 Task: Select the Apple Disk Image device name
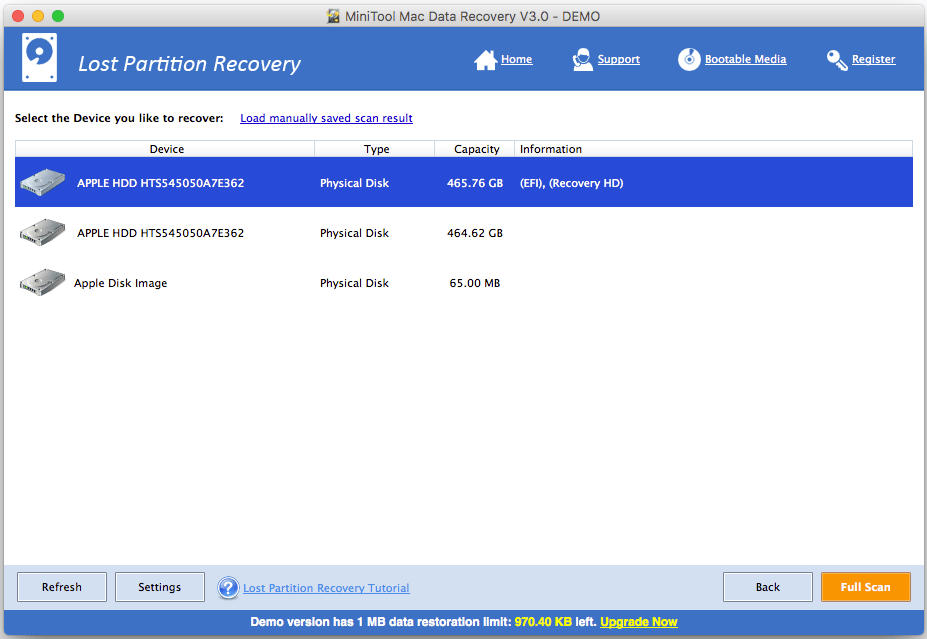point(121,283)
